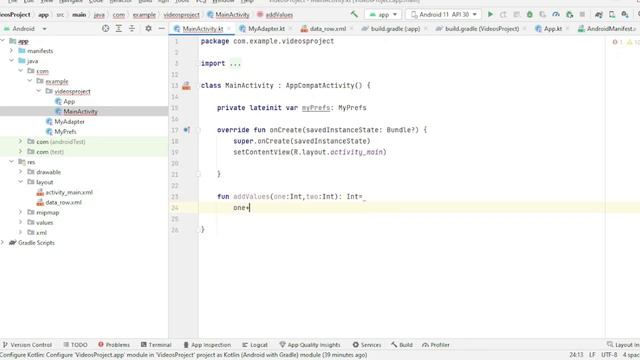The image size is (640, 360).
Task: Collapse the app module node
Action: point(3,41)
